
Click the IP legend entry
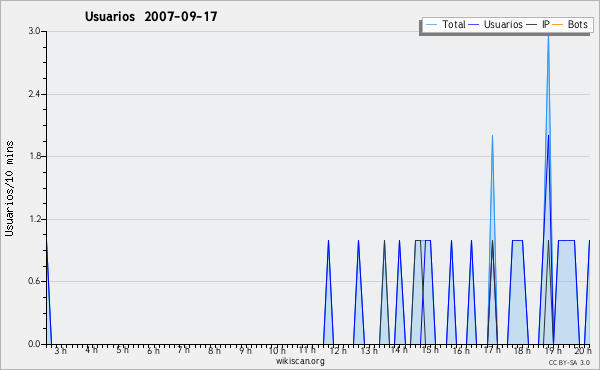pos(538,24)
